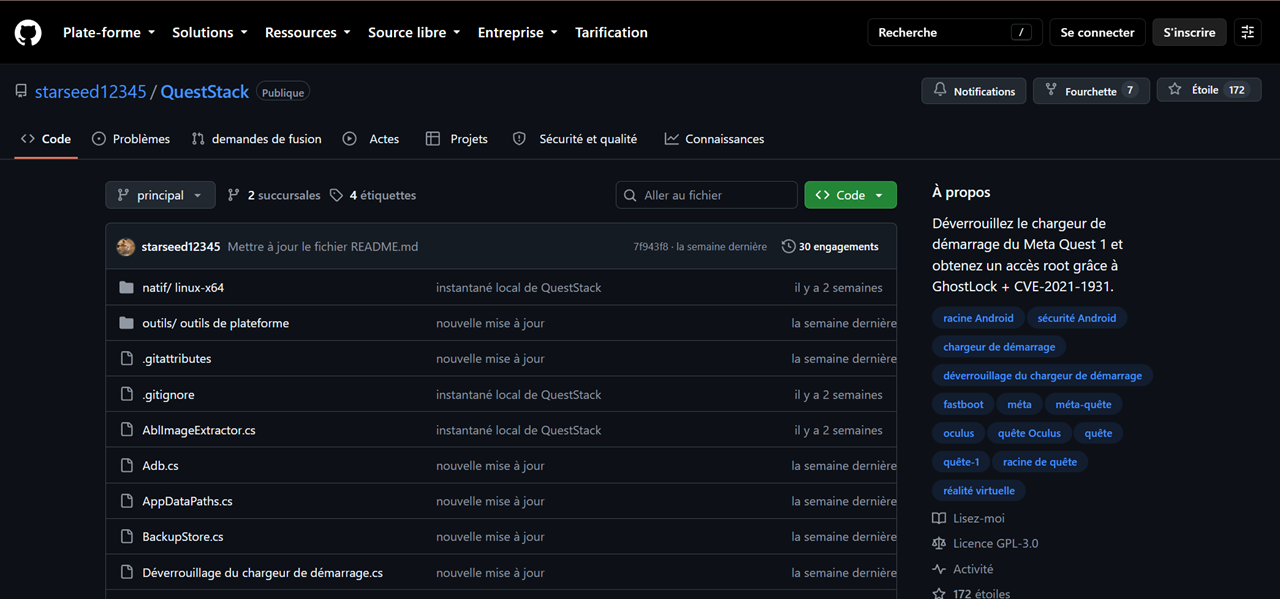The height and width of the screenshot is (599, 1280).
Task: Click the file icon next to .gitignore
Action: tap(126, 394)
